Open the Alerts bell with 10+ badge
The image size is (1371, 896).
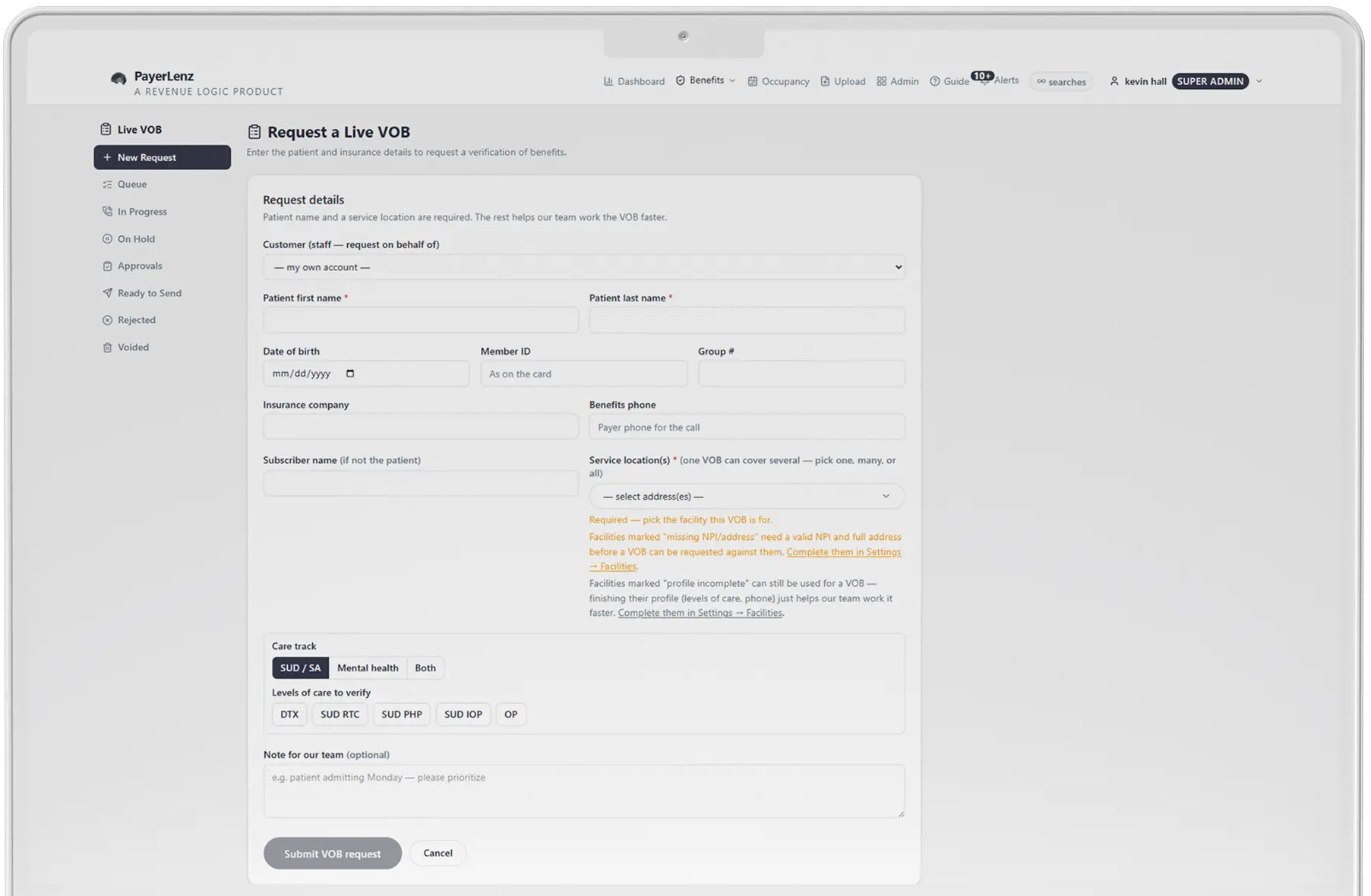coord(984,80)
